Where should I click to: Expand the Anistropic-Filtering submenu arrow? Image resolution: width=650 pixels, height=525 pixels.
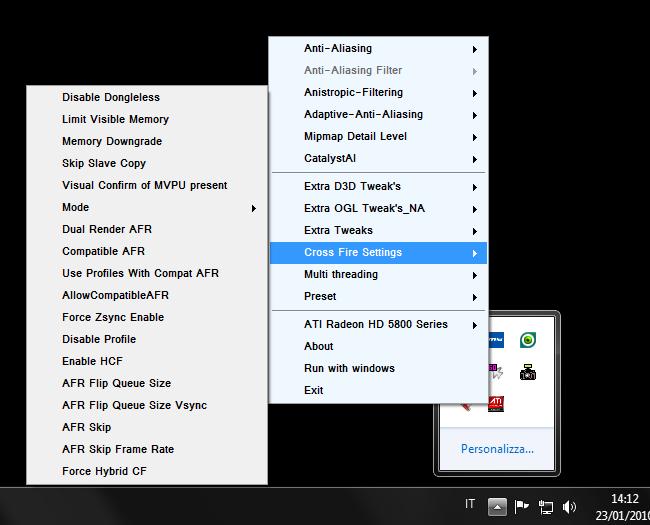click(475, 93)
